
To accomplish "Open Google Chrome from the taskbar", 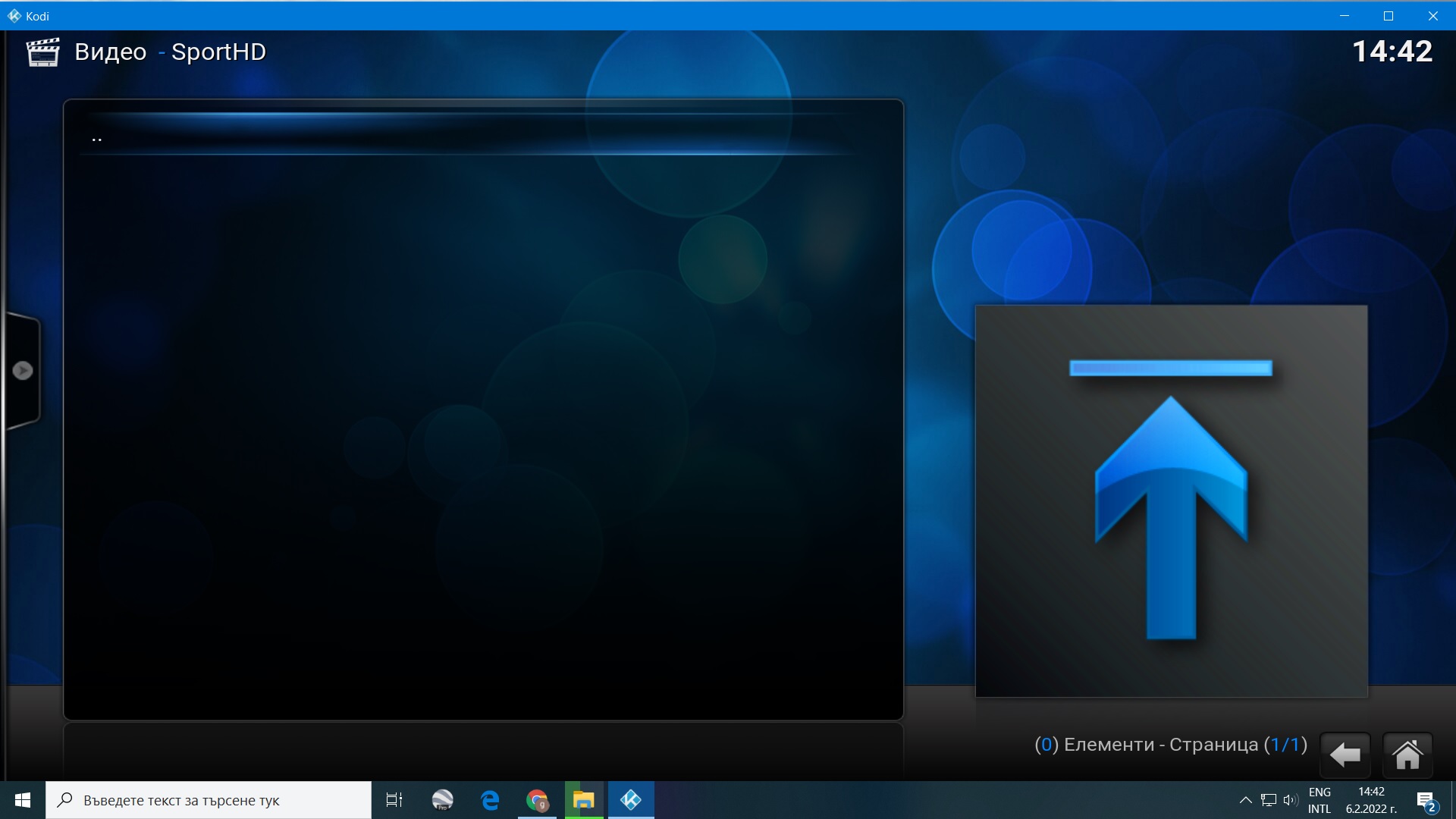I will click(x=537, y=800).
